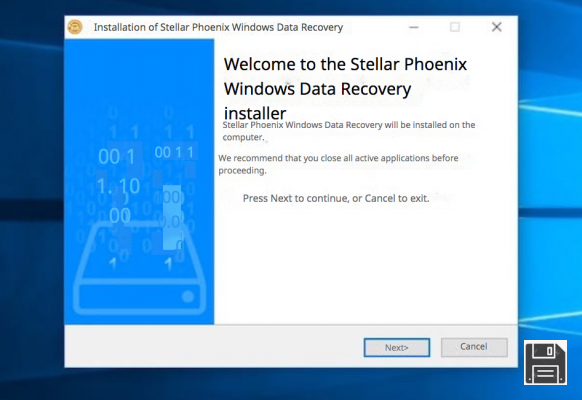Click the Next> button to continue installation
The image size is (582, 400).
pyautogui.click(x=397, y=348)
